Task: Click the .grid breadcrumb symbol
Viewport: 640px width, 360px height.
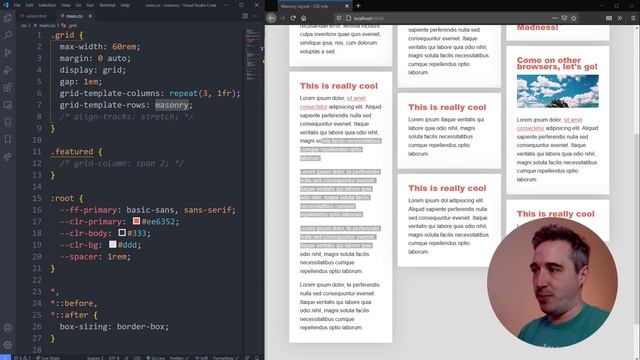Action: pyautogui.click(x=70, y=25)
